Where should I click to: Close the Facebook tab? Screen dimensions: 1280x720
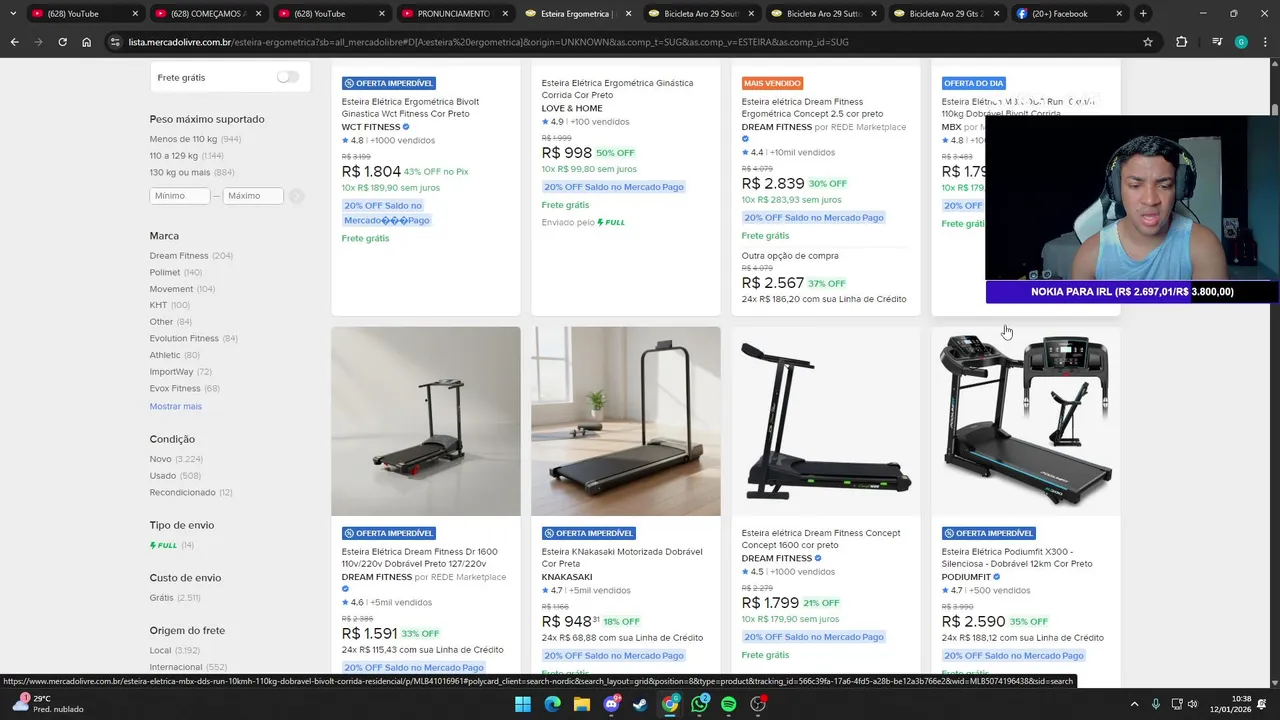pos(1119,14)
